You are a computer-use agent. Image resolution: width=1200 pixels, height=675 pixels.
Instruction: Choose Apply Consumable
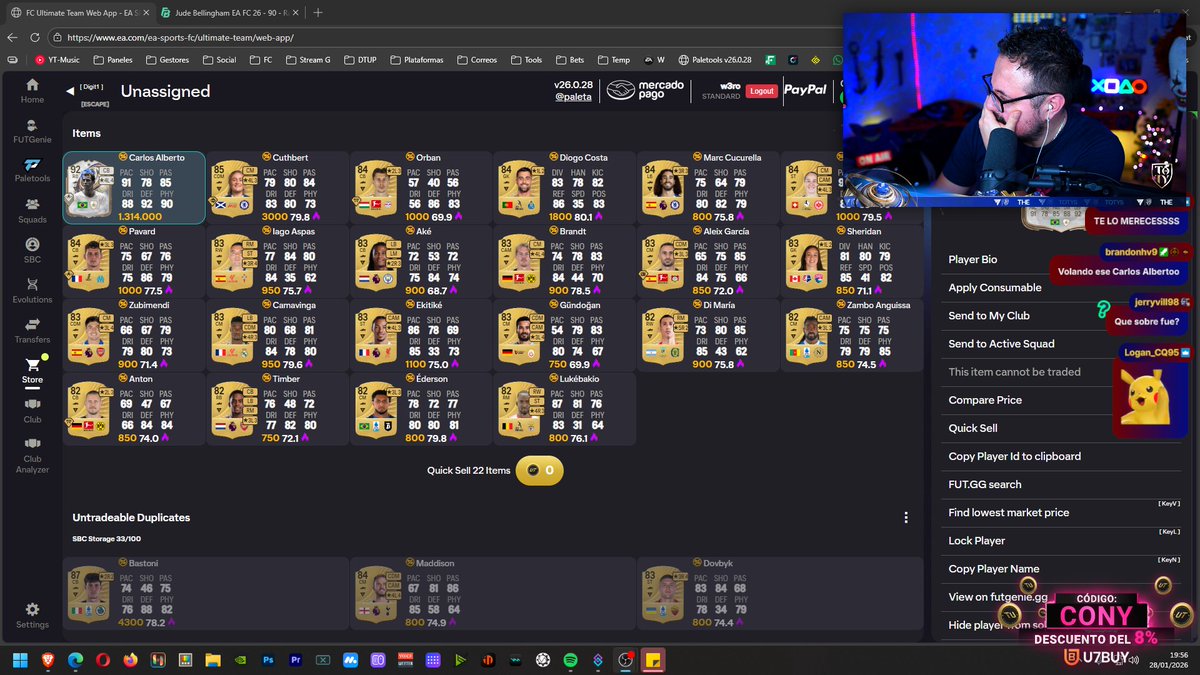tap(995, 287)
